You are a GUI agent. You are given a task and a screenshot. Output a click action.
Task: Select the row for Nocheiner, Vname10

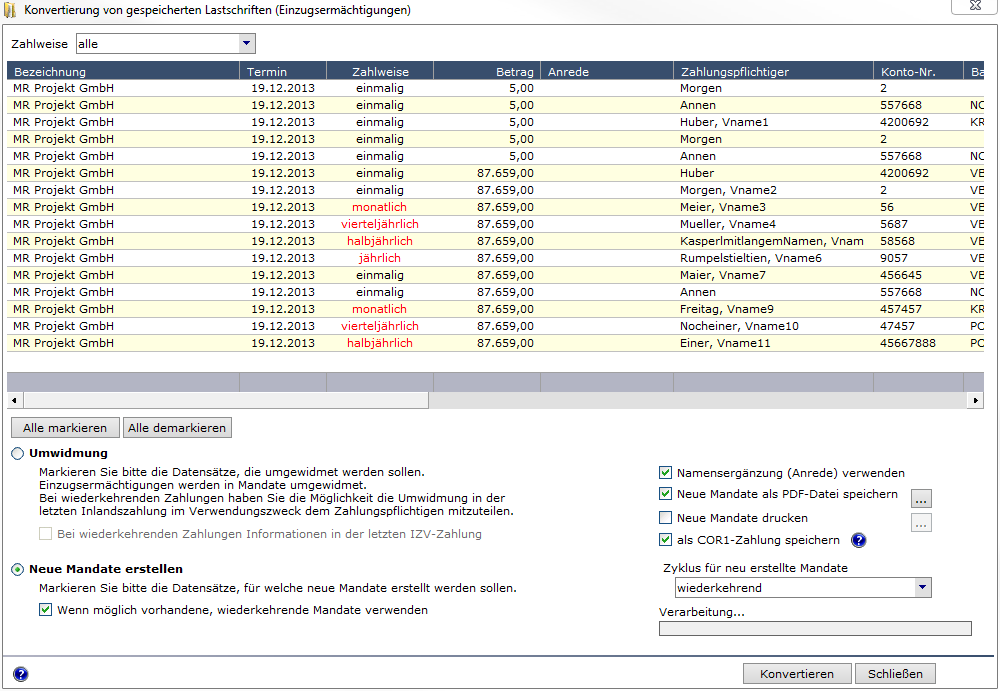(x=496, y=326)
